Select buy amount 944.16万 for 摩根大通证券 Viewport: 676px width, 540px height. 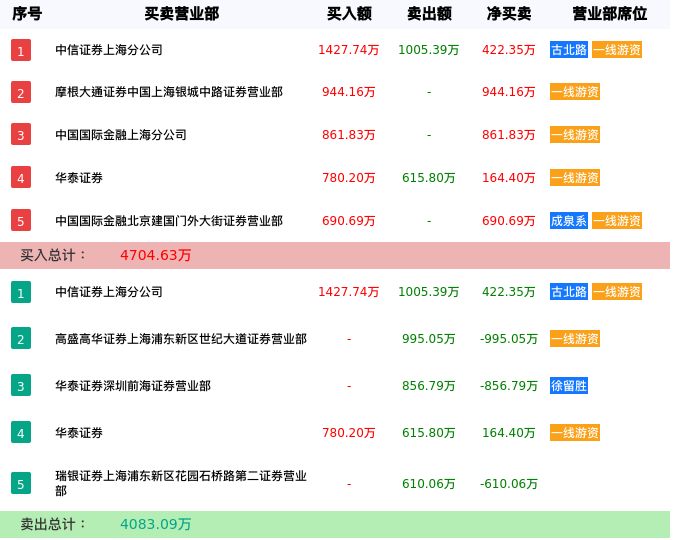coord(349,92)
